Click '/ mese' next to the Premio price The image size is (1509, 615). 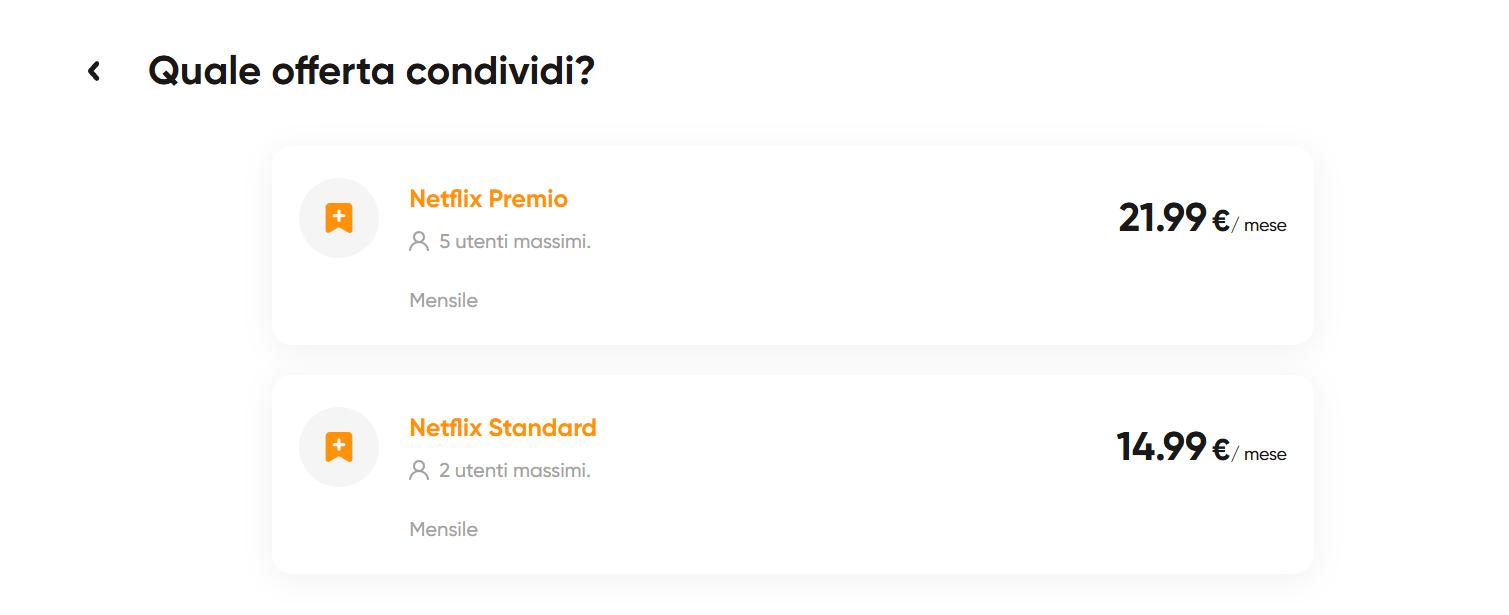coord(1261,226)
